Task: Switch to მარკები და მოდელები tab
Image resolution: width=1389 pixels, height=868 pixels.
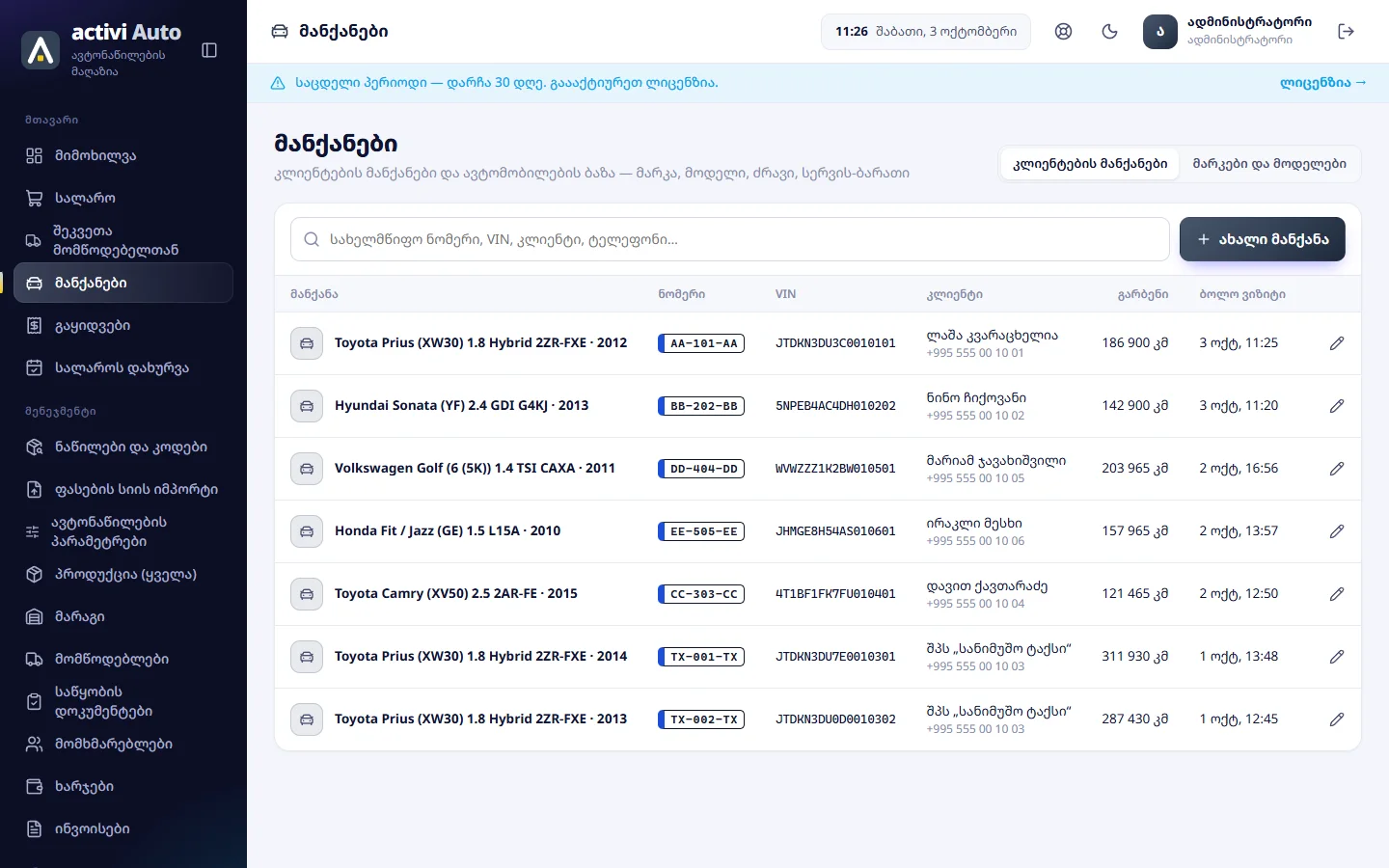Action: click(1269, 164)
